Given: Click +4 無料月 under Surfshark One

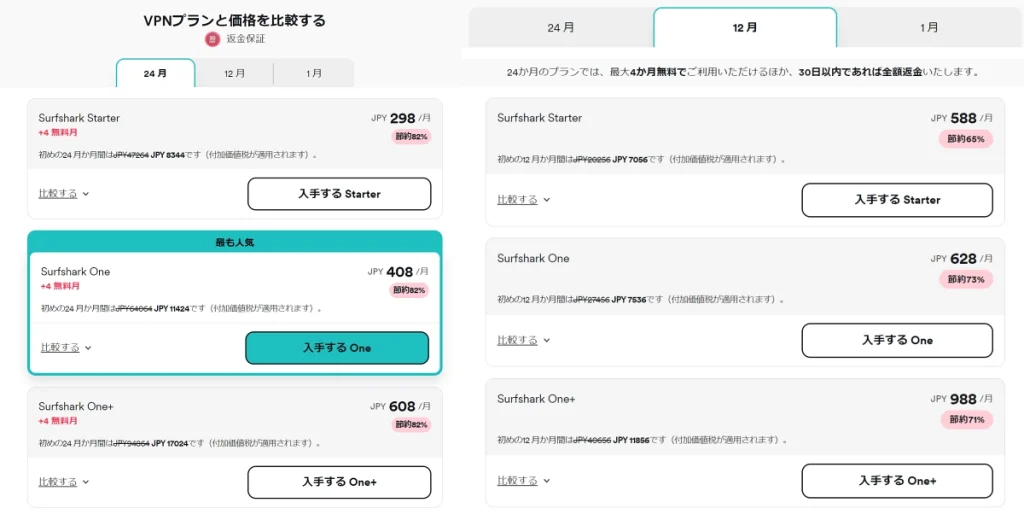Looking at the screenshot, I should pos(61,286).
